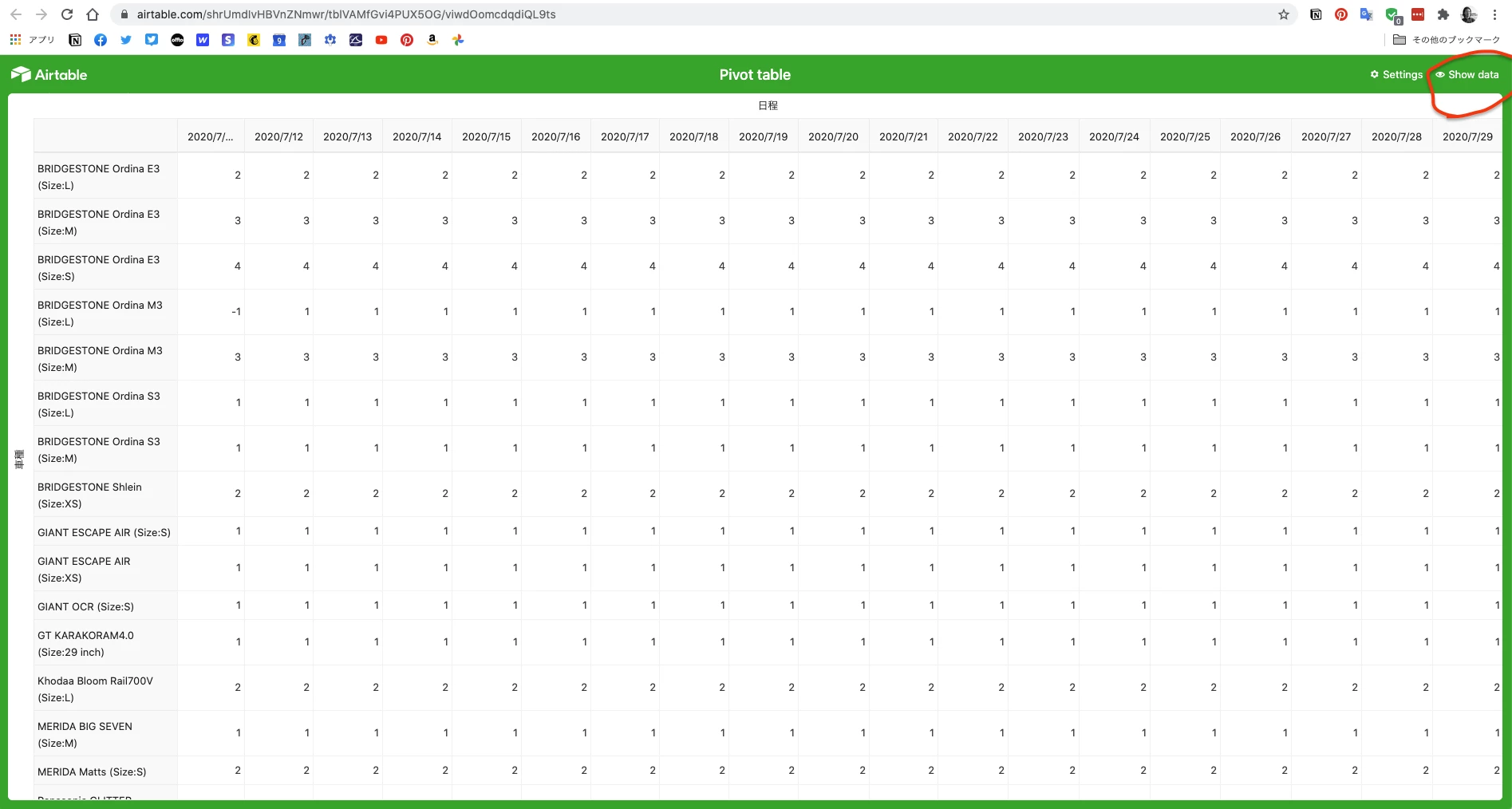Select row BRIDGESTONE Ordina S3 (Size:L)
Screen dimensions: 1512x809
coord(105,404)
